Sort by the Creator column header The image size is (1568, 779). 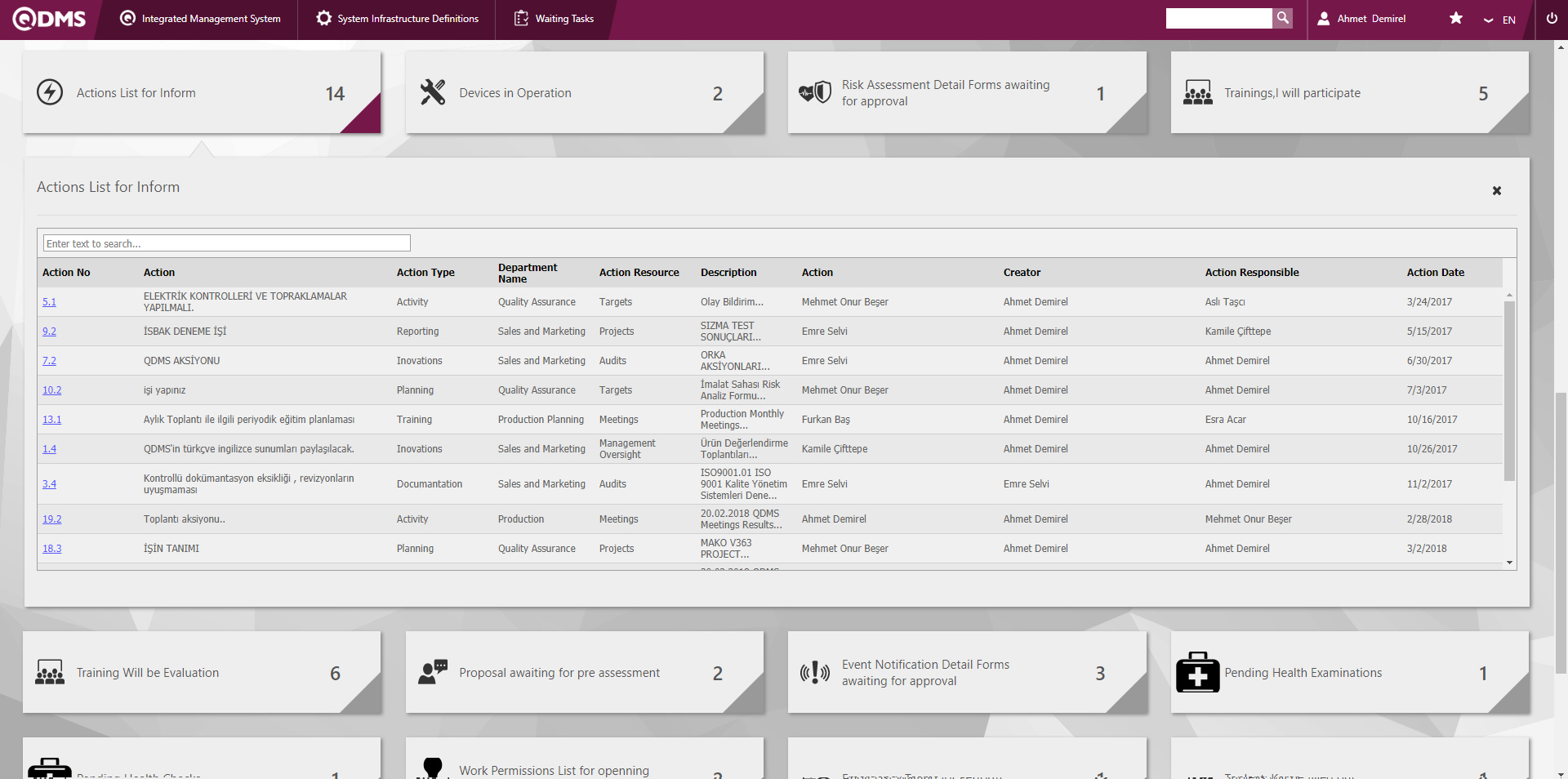[x=1022, y=273]
